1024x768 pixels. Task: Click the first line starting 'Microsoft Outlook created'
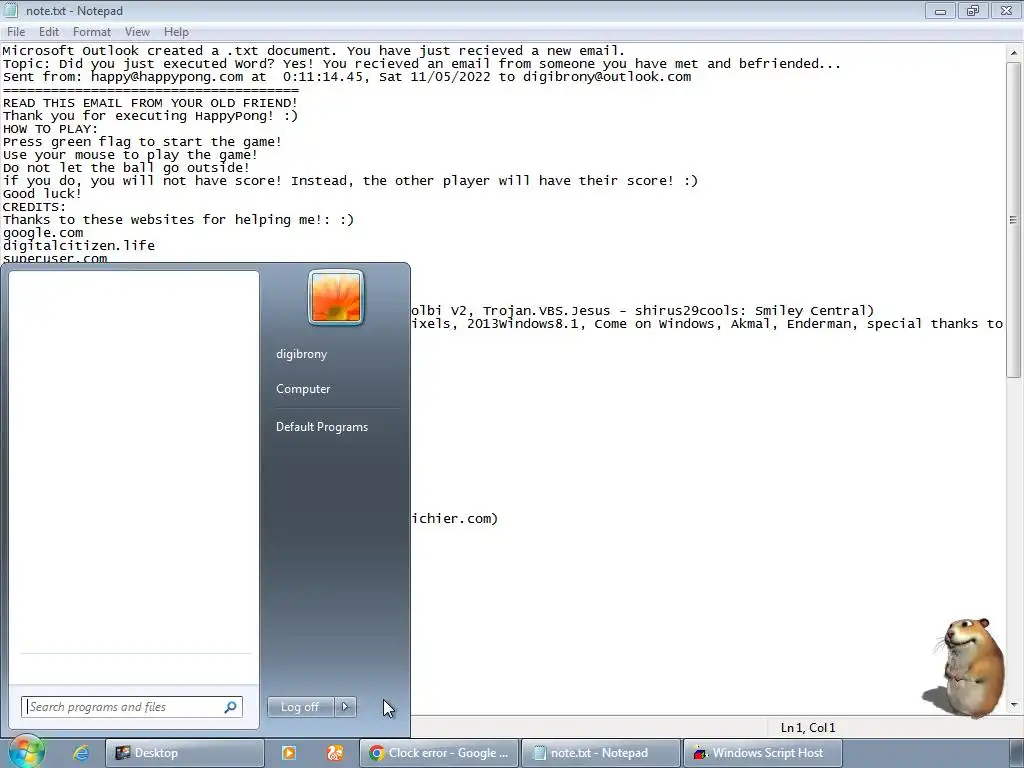pos(314,51)
